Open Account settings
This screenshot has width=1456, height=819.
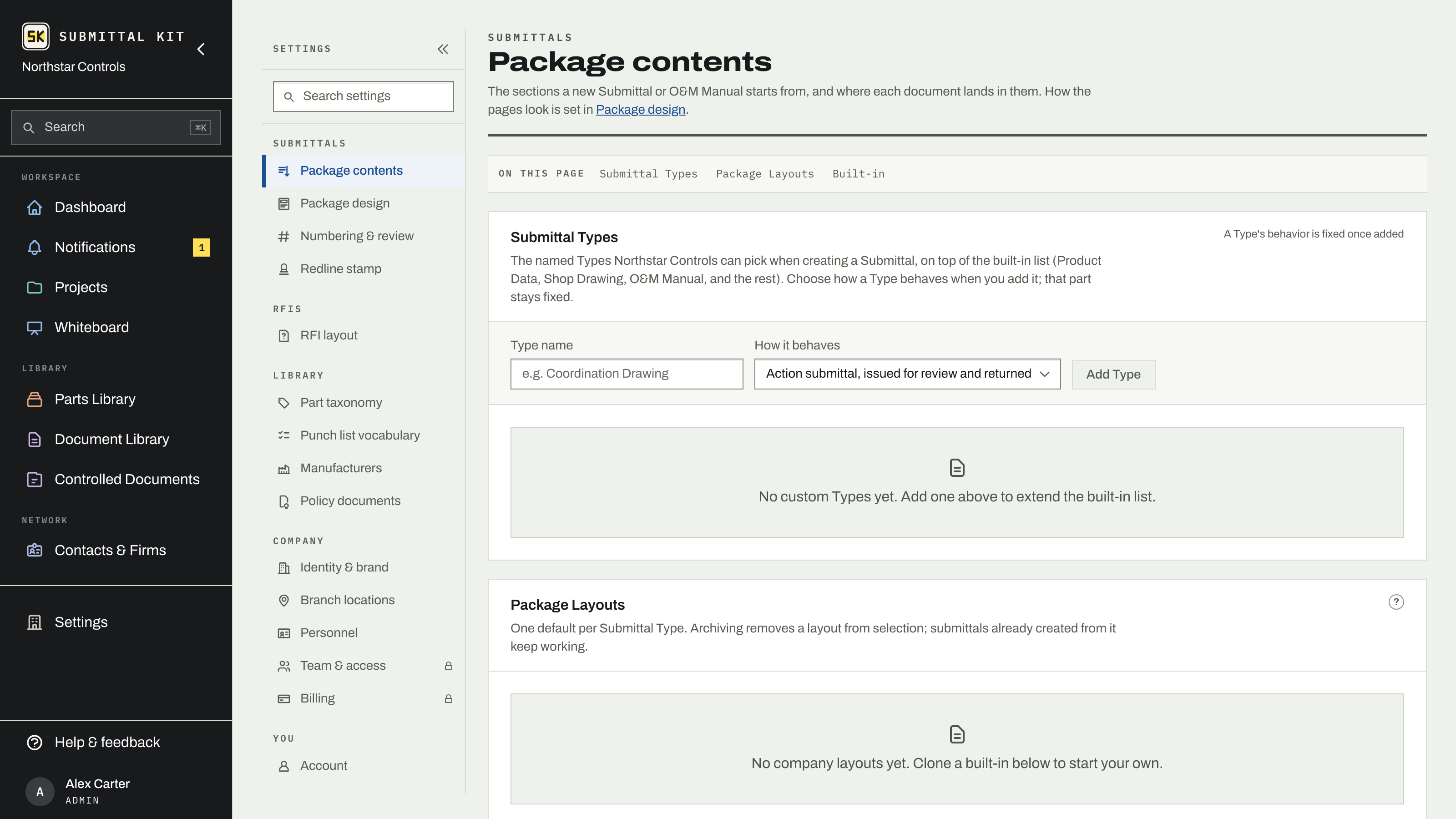364,766
